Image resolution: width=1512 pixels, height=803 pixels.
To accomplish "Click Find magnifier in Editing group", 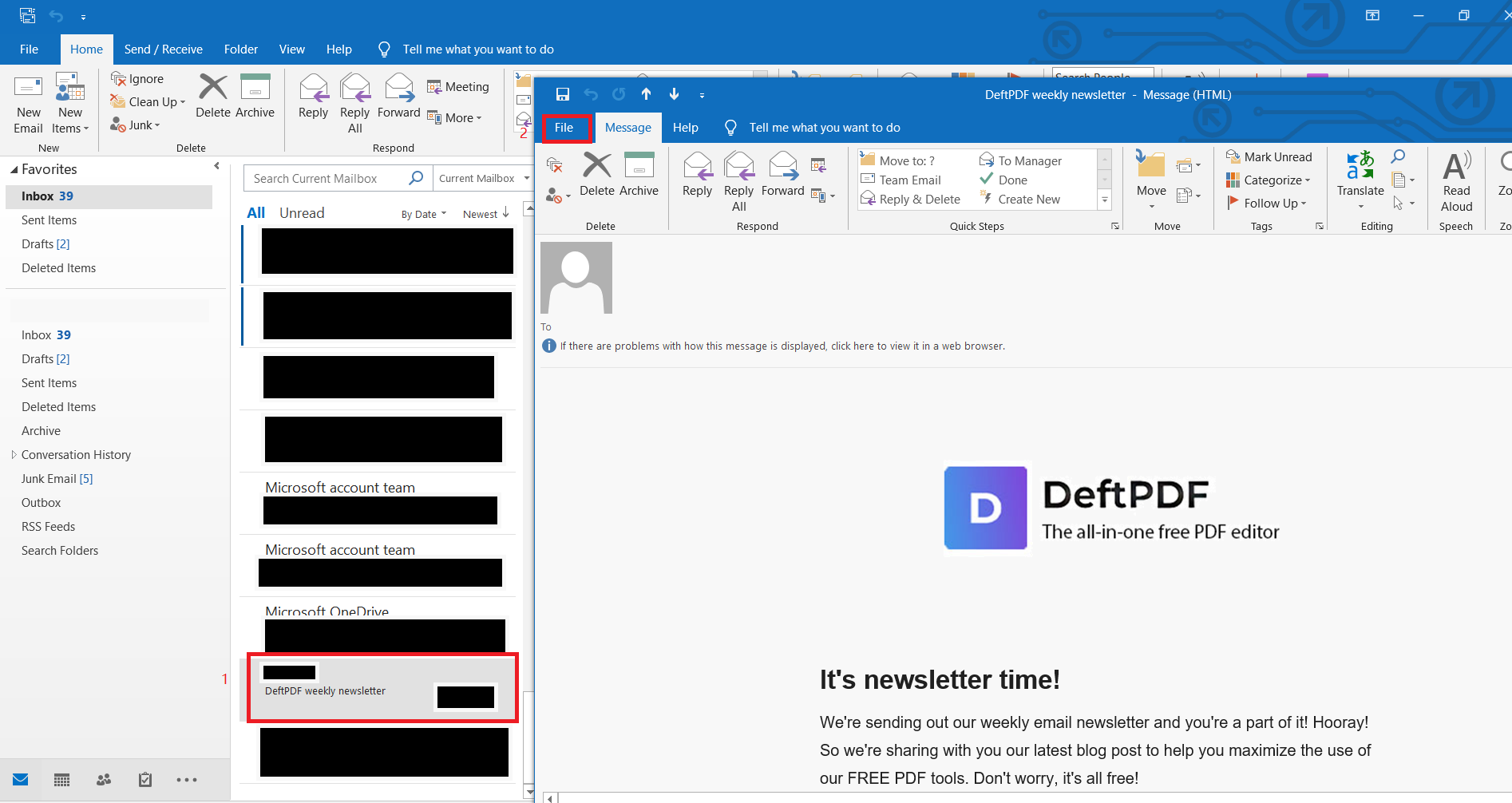I will point(1398,156).
